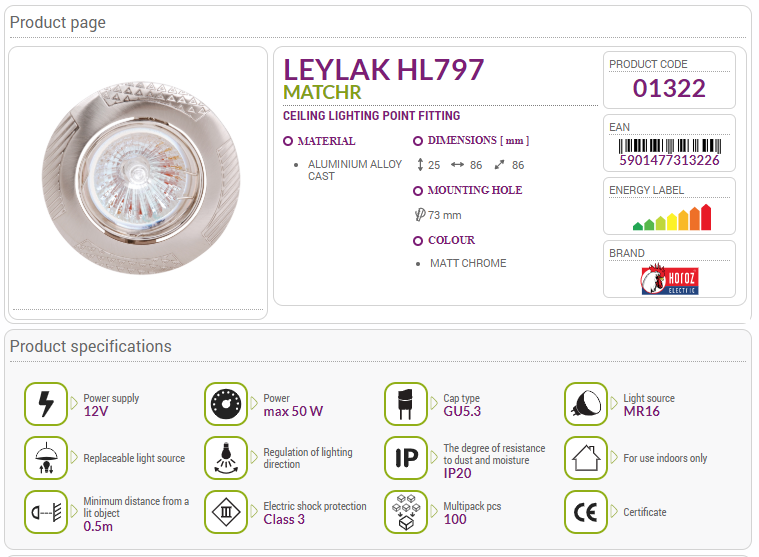759x557 pixels.
Task: Click the Horoz Electric brand logo
Action: (669, 279)
